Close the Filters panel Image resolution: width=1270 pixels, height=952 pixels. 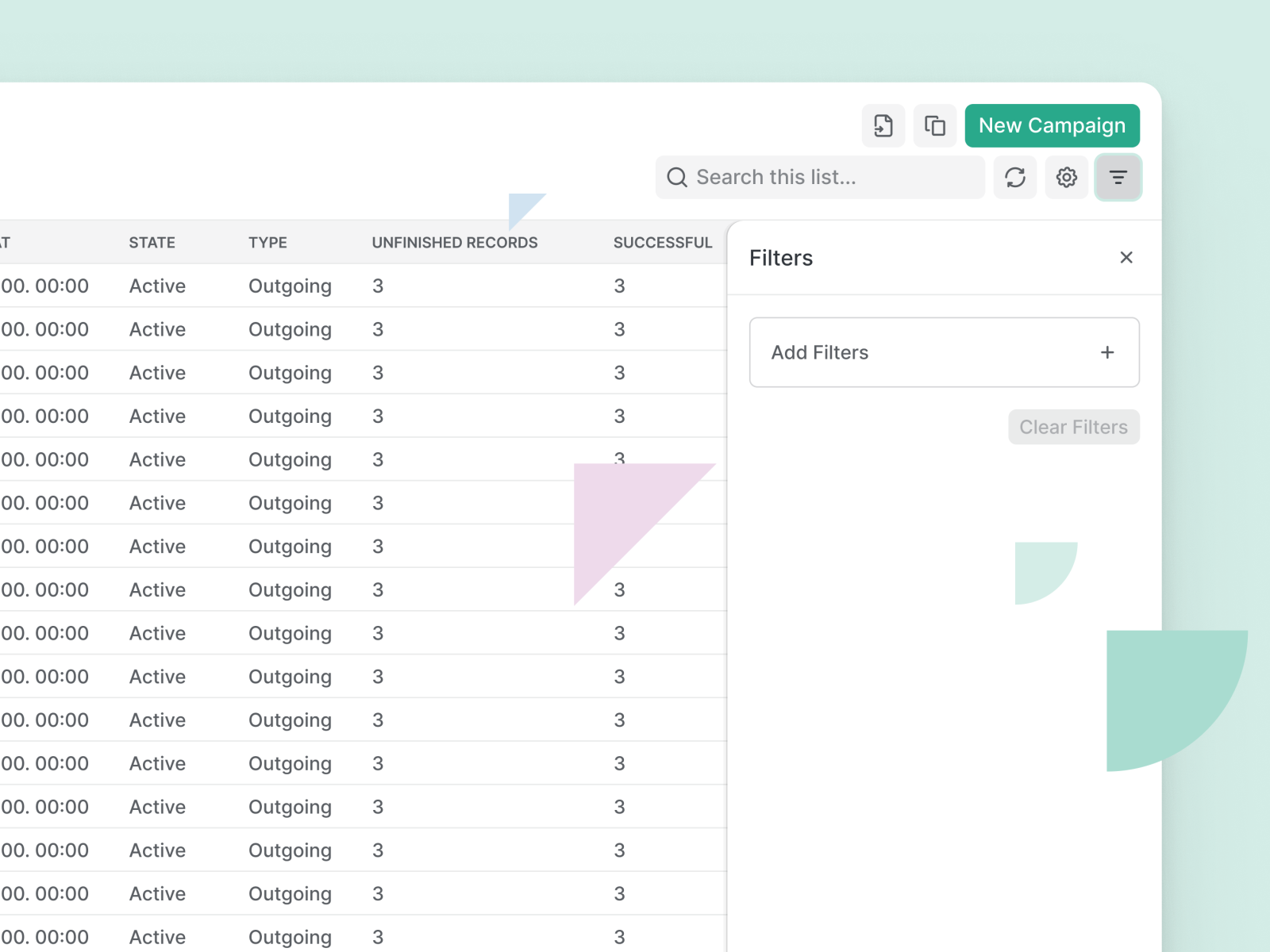coord(1126,257)
